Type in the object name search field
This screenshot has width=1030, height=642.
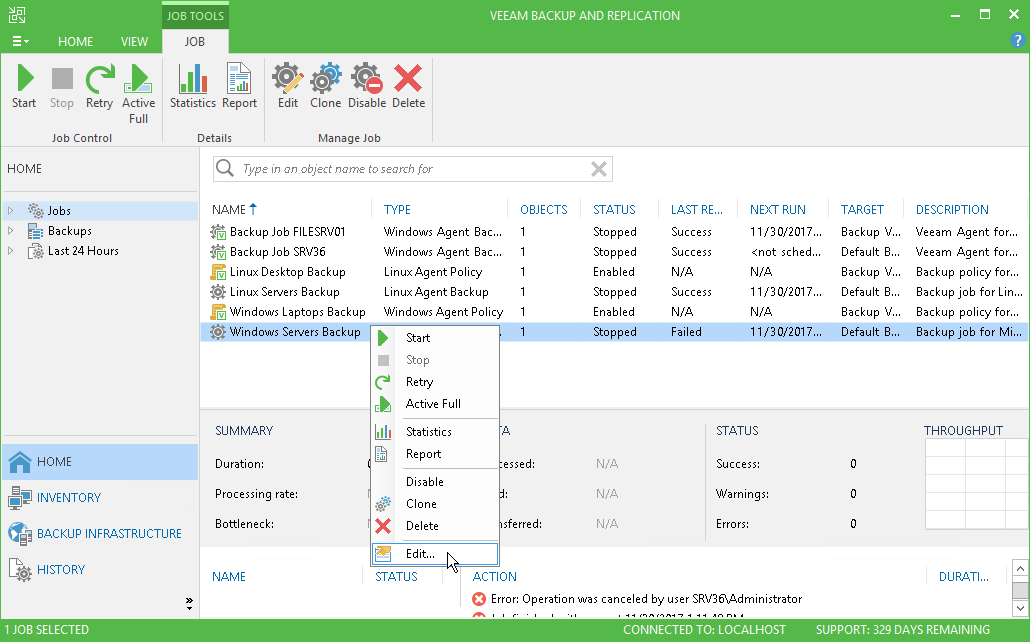tap(413, 169)
